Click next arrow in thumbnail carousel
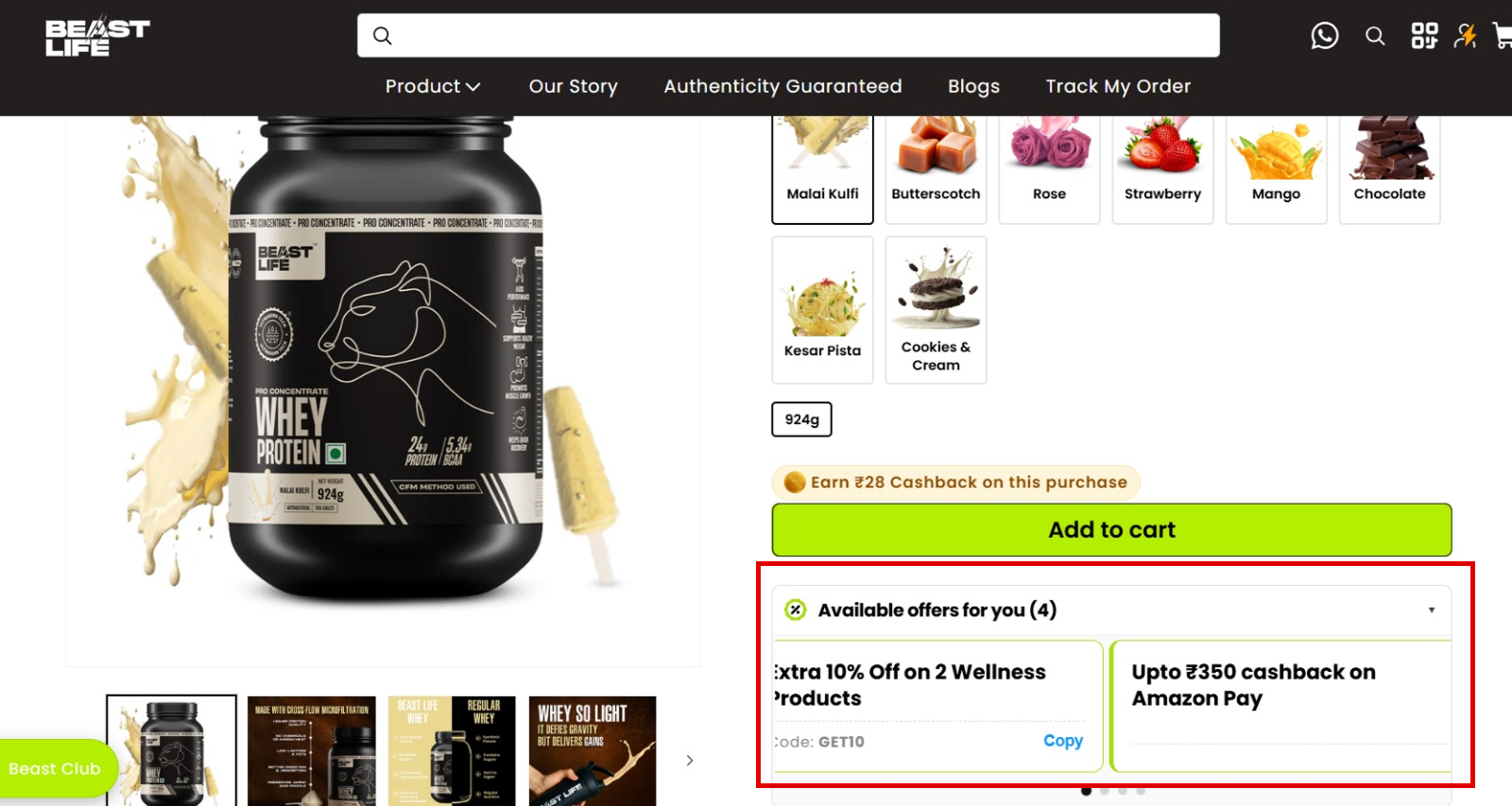 point(690,760)
